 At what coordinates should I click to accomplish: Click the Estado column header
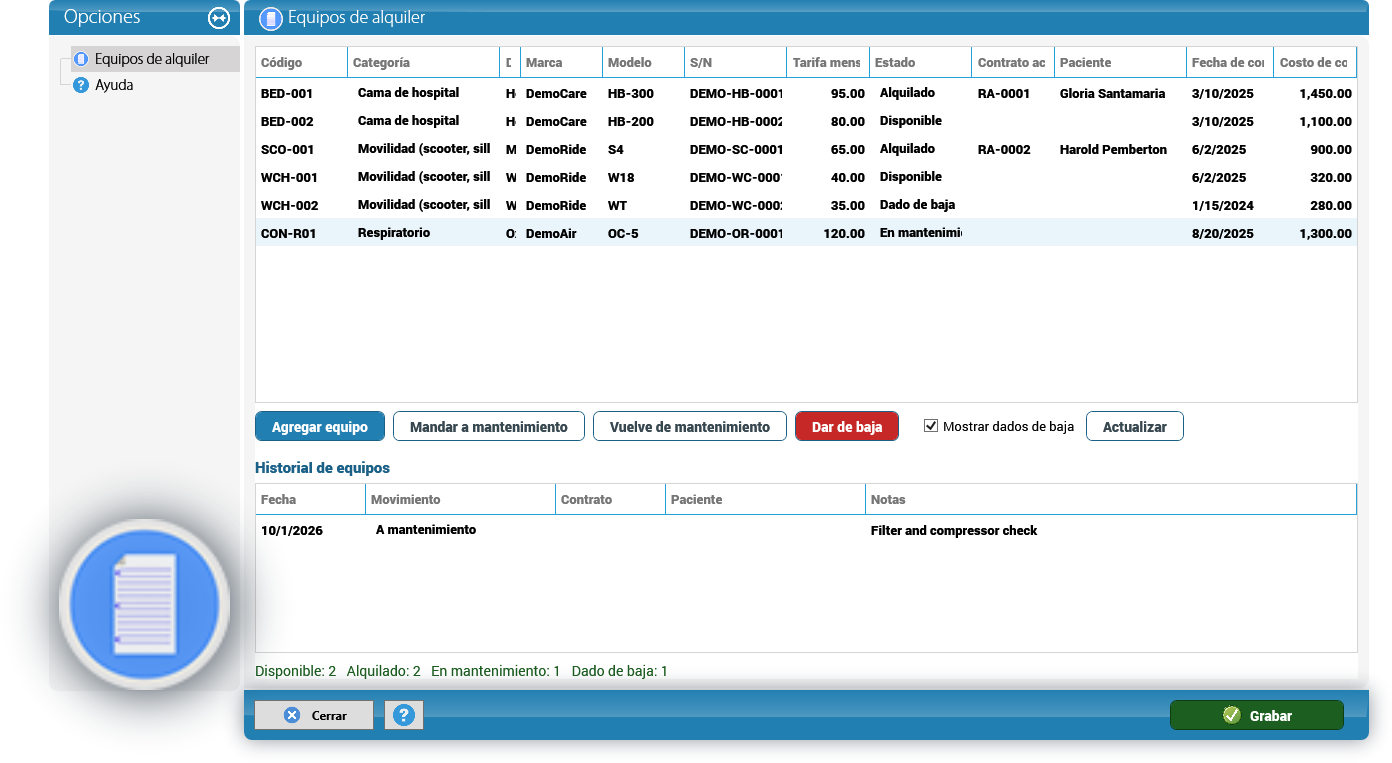coord(920,62)
